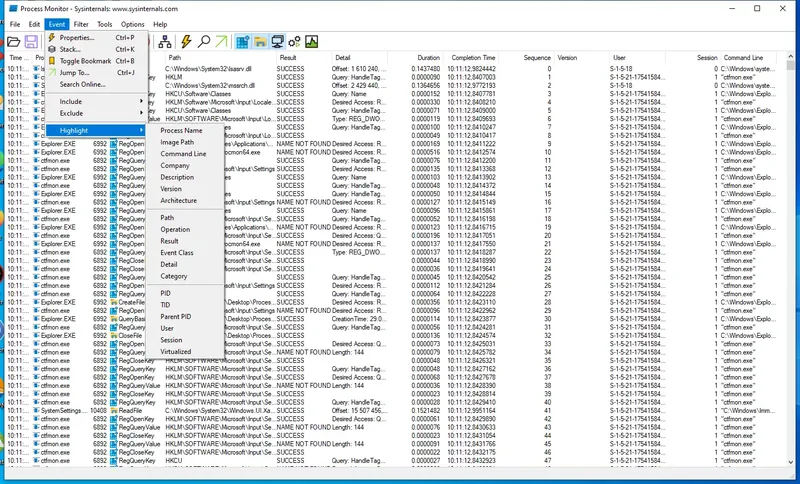This screenshot has height=484, width=800.
Task: Select the duration value 0.1437480
Action: tap(426, 69)
